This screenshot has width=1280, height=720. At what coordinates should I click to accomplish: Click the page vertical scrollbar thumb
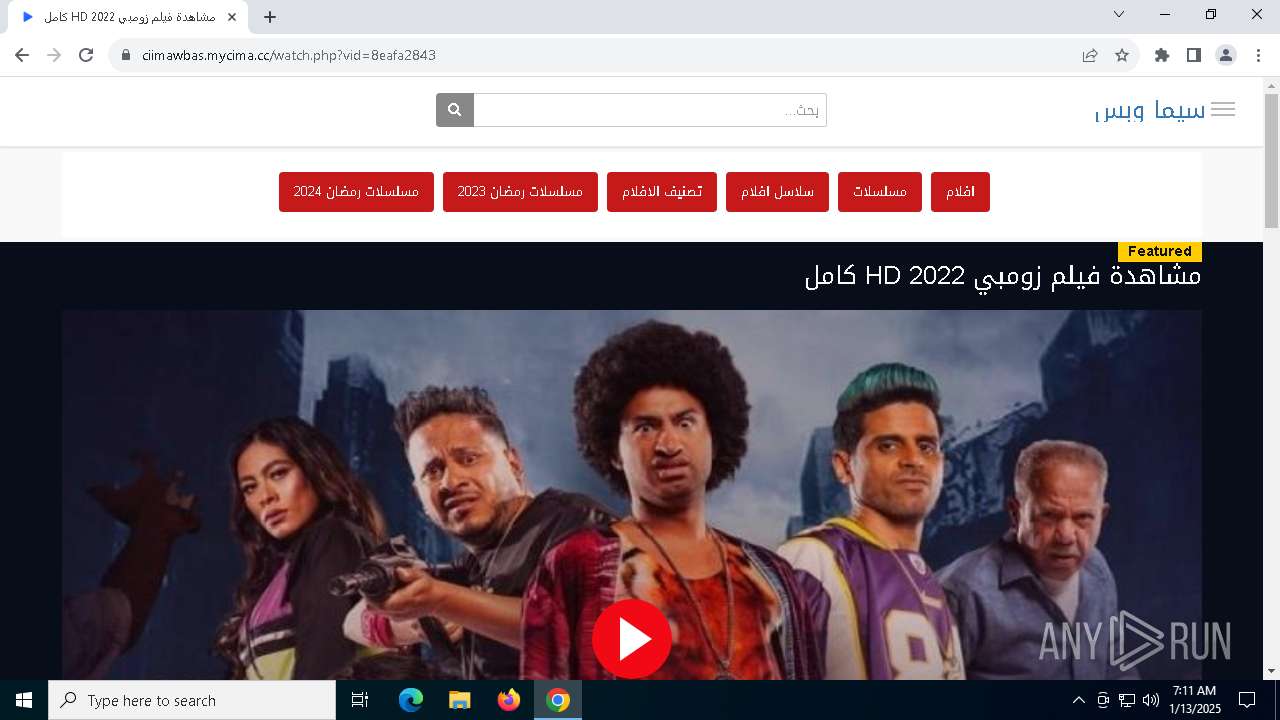[1271, 160]
